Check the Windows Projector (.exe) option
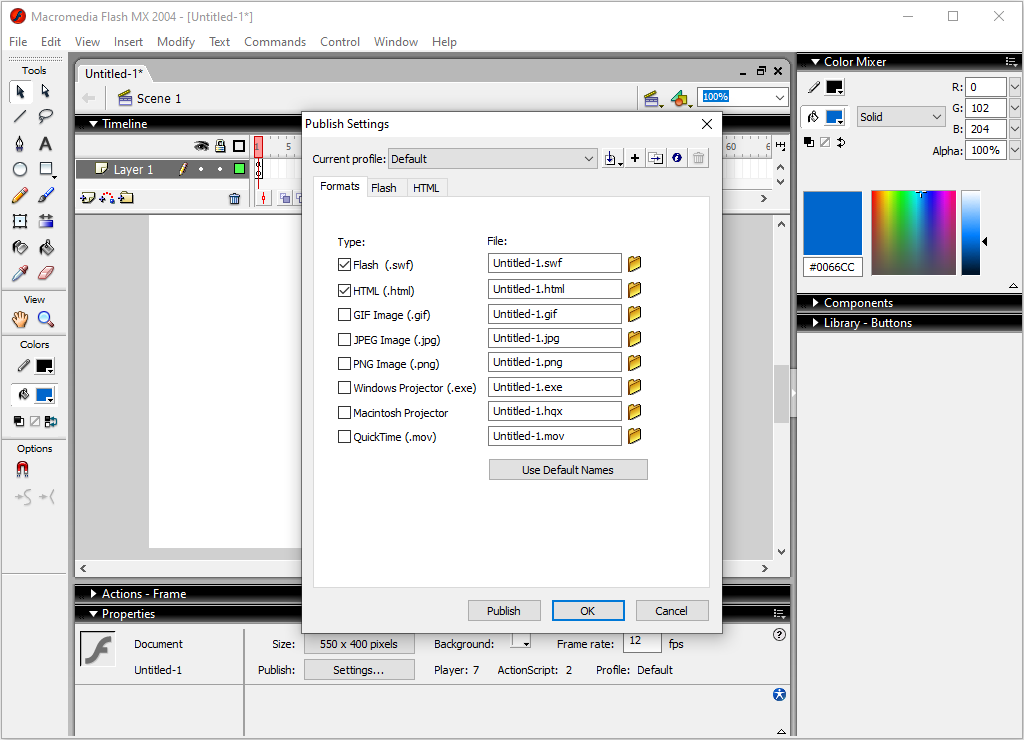 pos(345,388)
